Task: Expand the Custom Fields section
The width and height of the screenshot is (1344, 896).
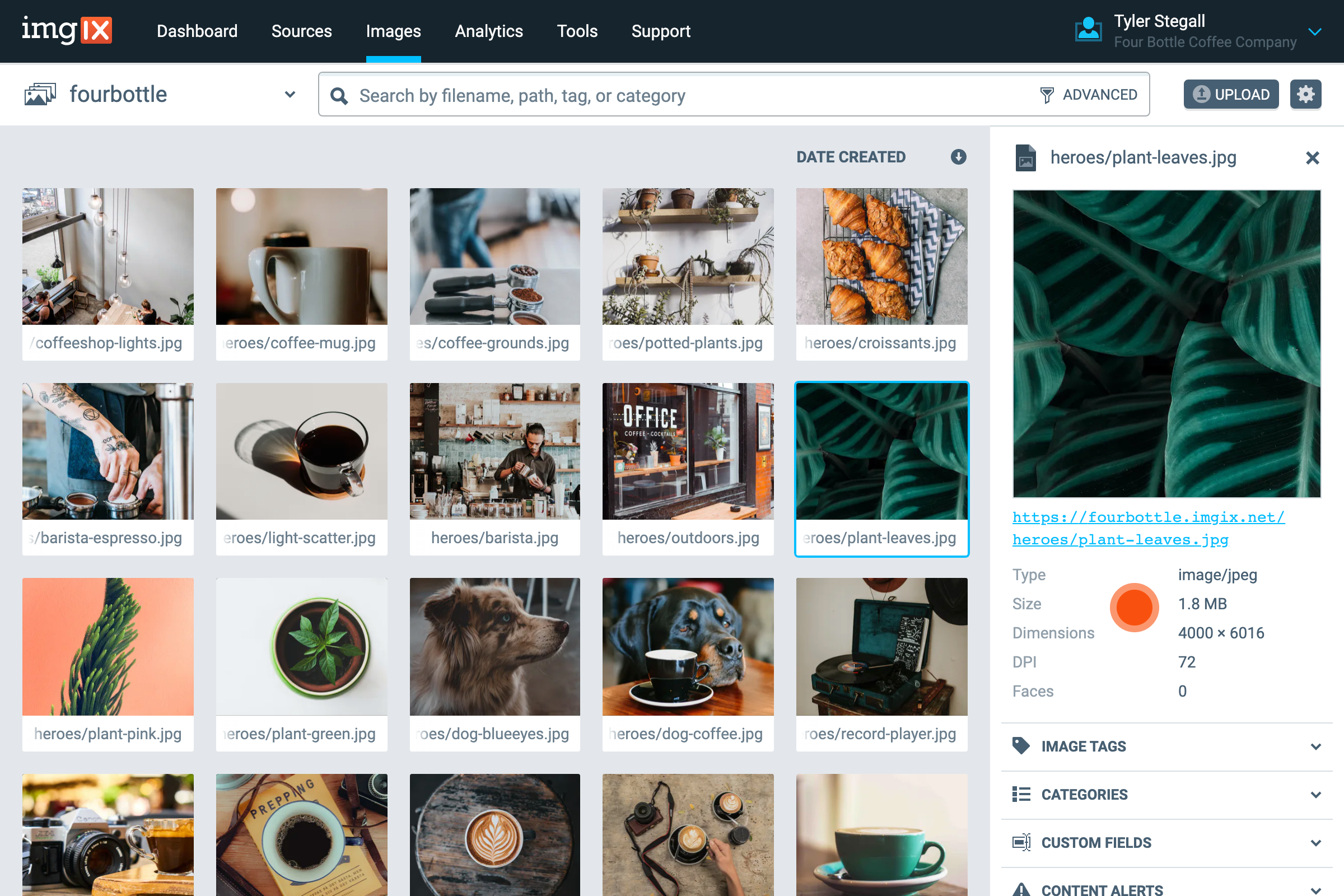Action: point(1315,842)
